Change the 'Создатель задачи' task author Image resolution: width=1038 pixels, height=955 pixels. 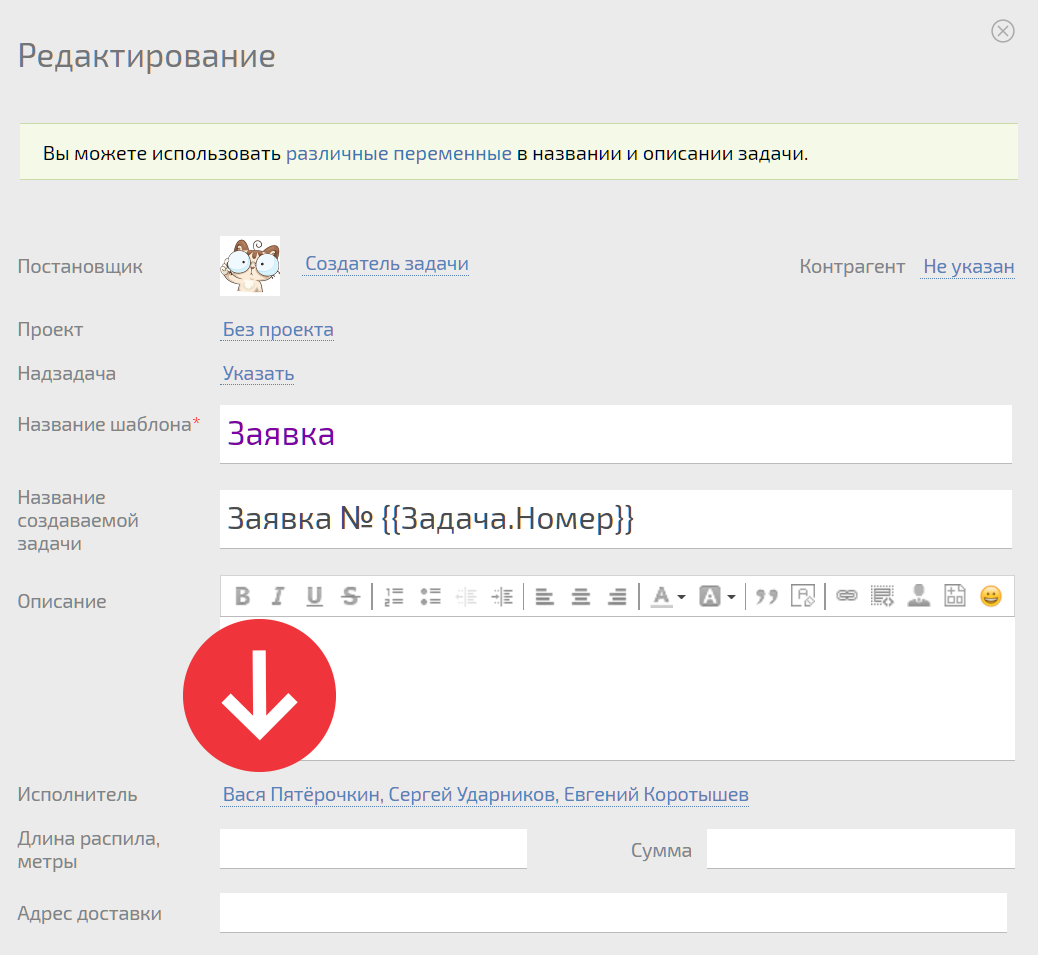[387, 263]
